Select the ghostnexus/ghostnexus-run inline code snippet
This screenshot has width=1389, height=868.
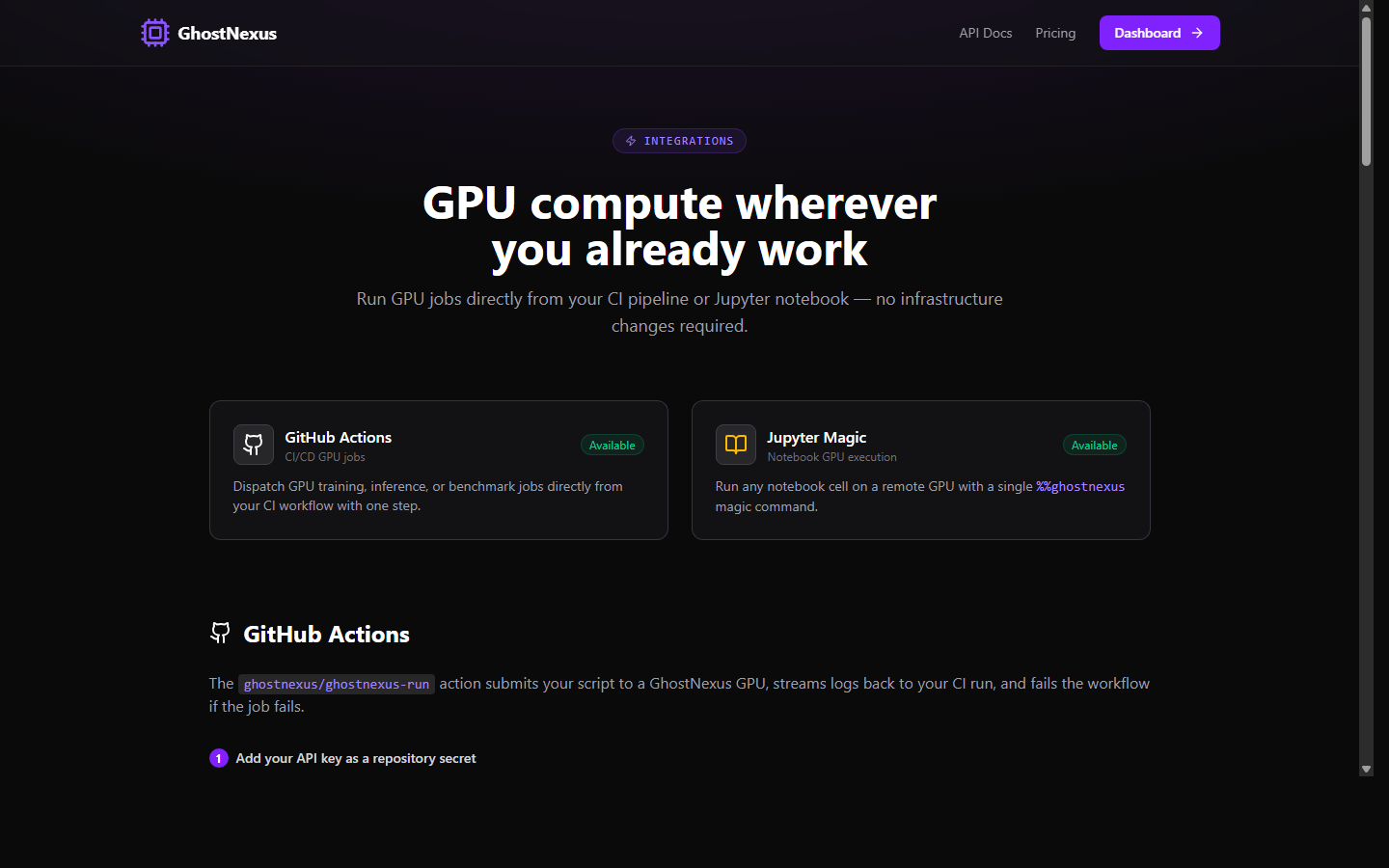(x=336, y=684)
